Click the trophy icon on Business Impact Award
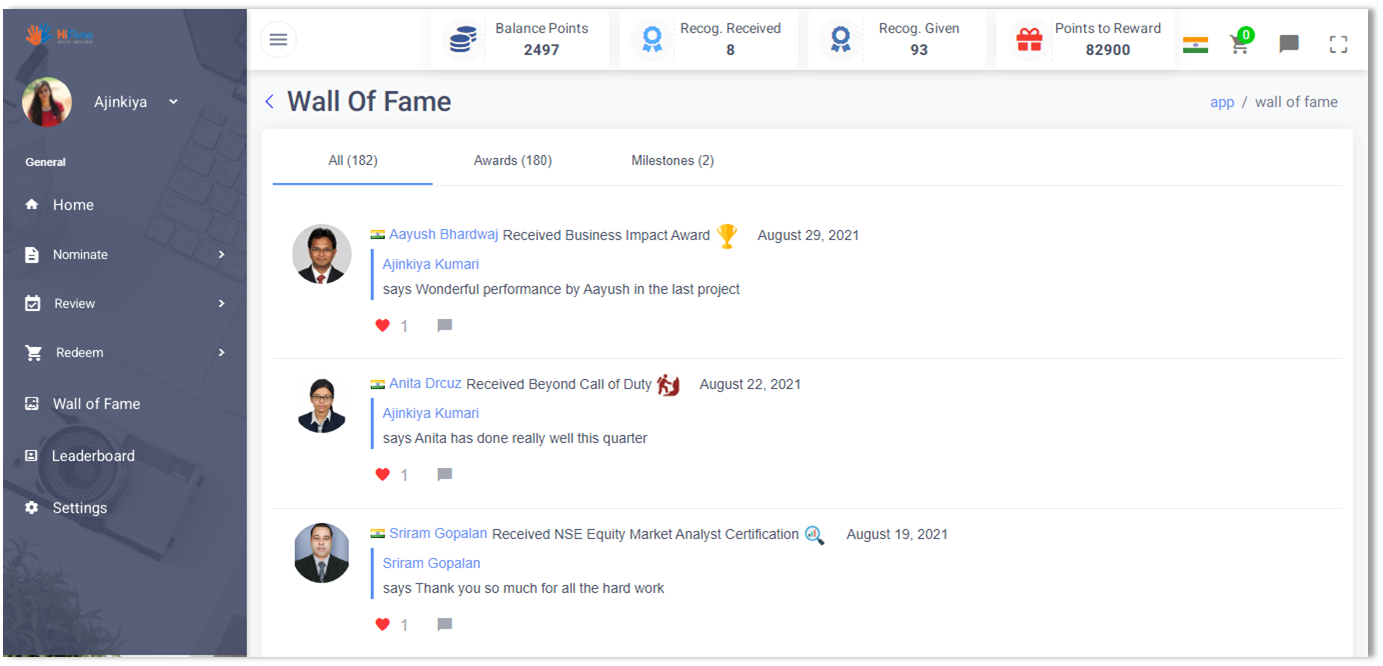The width and height of the screenshot is (1383, 666). coord(727,236)
